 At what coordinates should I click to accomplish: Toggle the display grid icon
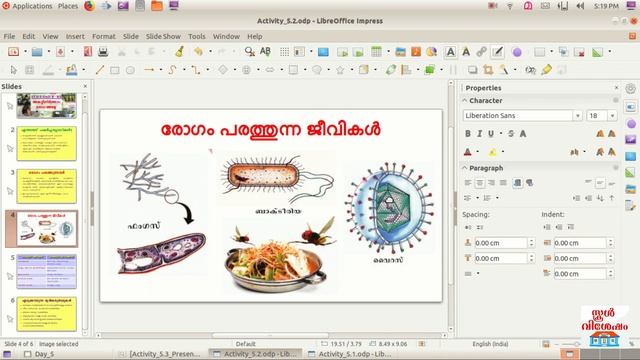[x=284, y=52]
